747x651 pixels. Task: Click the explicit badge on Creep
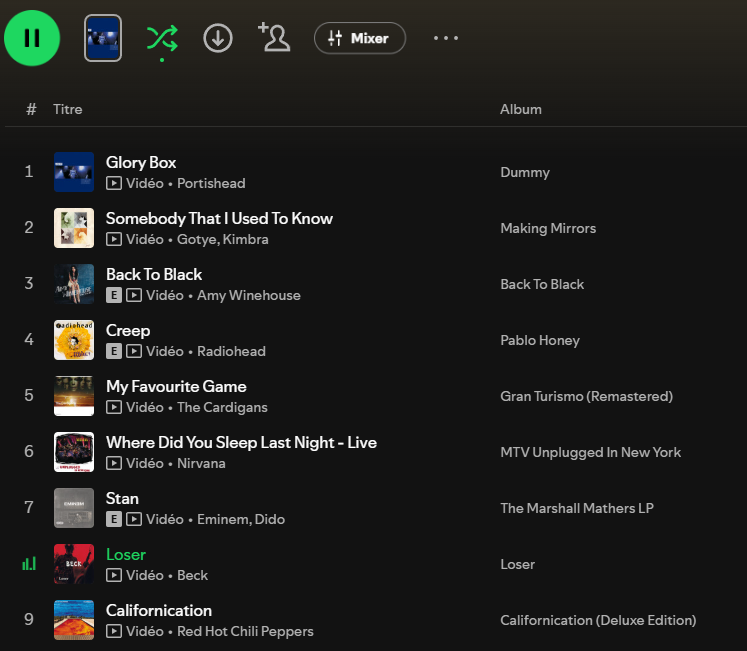click(x=114, y=351)
